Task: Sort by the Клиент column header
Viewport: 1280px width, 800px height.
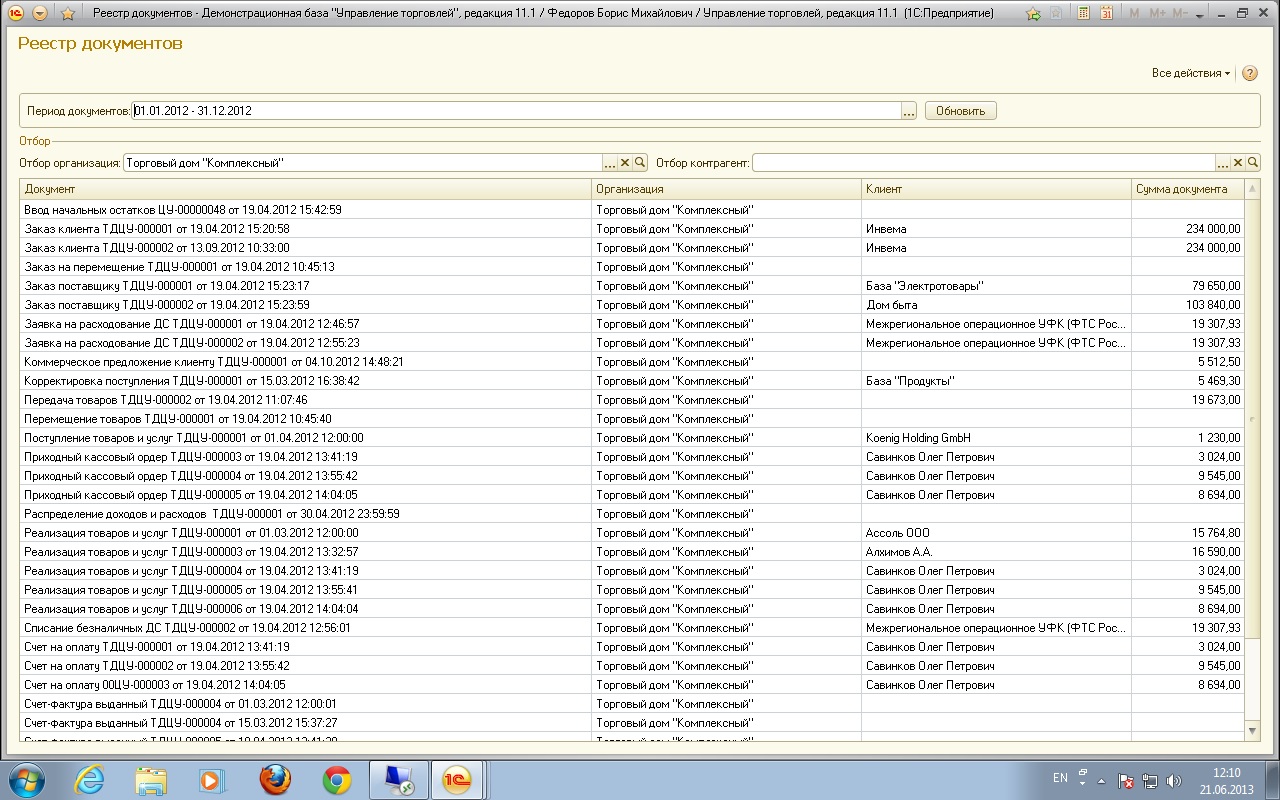Action: point(996,189)
